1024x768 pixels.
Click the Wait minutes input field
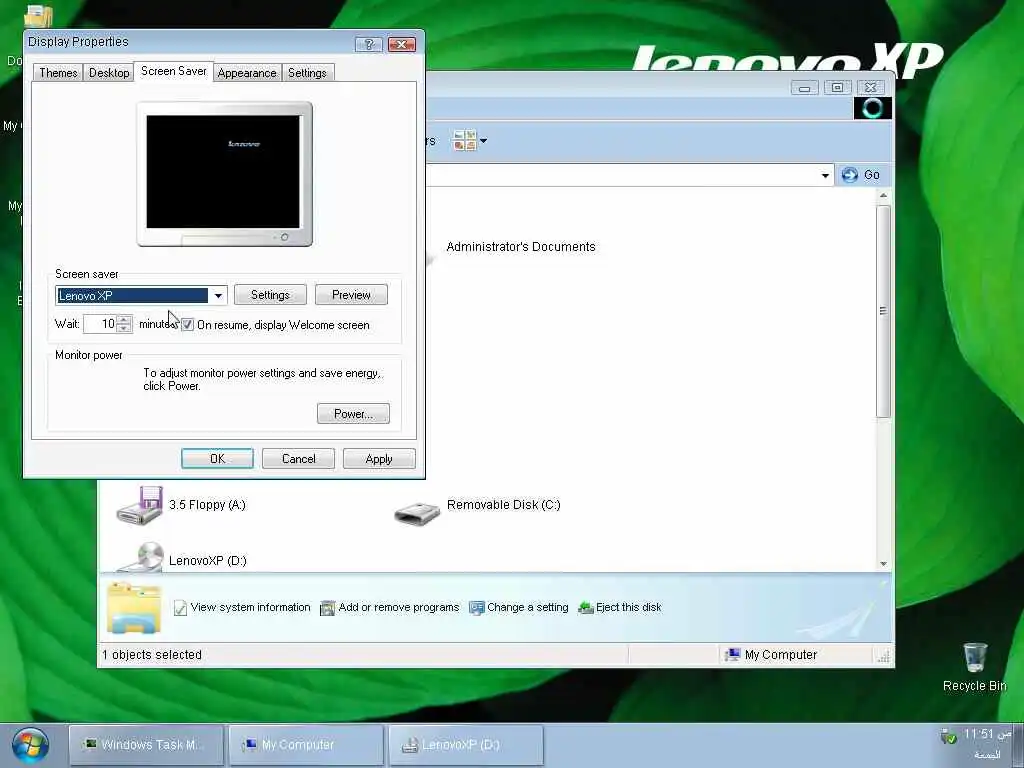(100, 324)
